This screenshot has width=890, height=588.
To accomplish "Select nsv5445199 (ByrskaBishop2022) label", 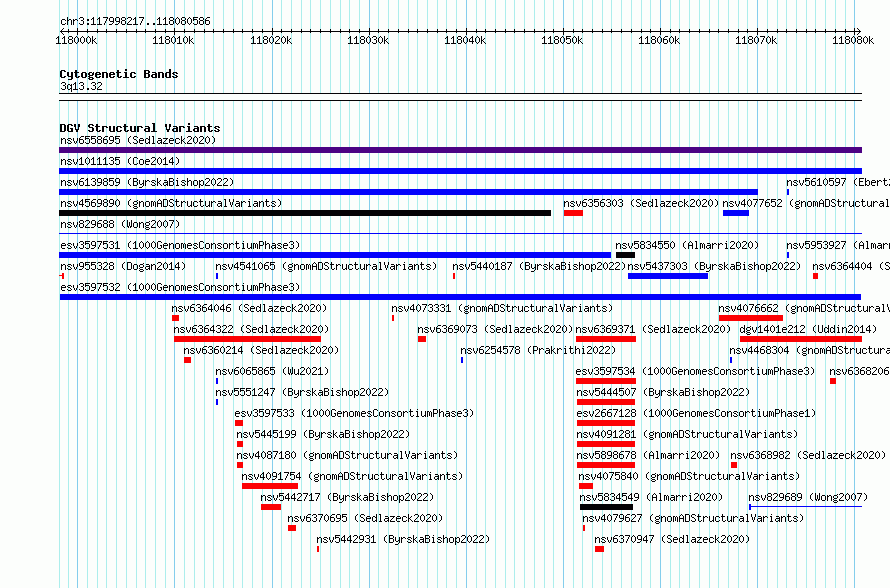I will coord(323,434).
